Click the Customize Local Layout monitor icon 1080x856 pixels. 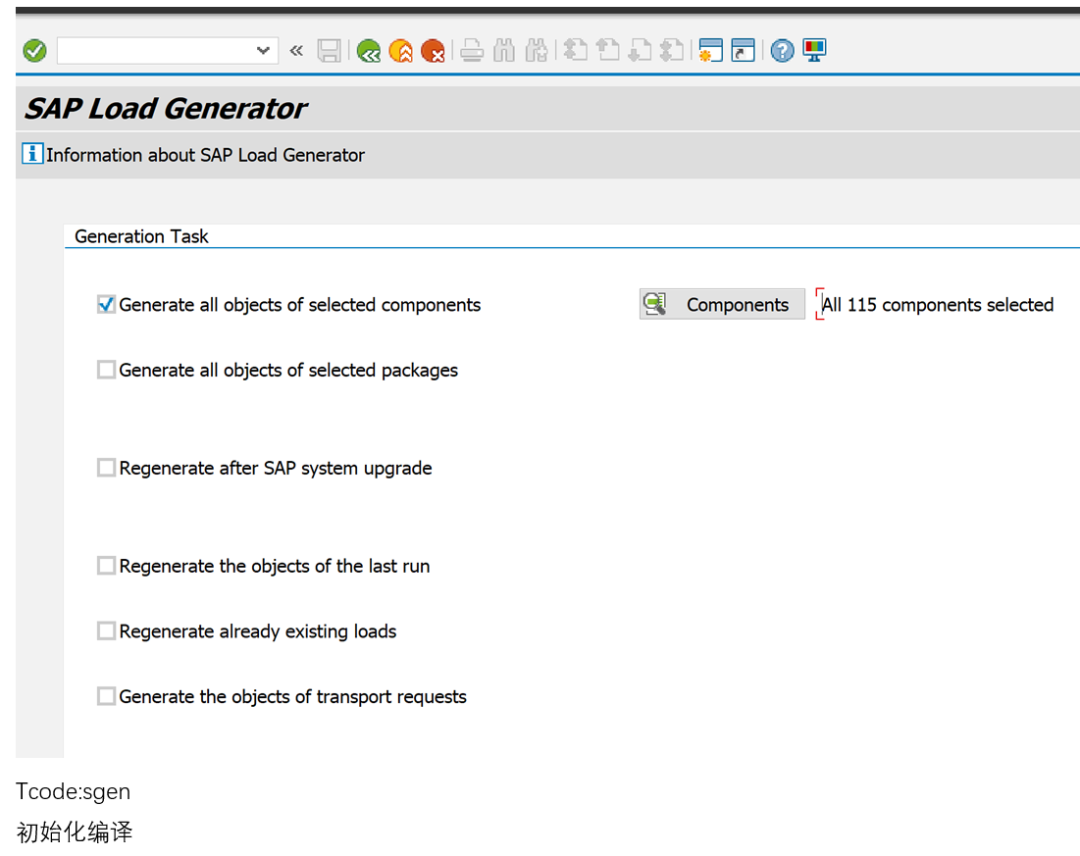click(814, 50)
